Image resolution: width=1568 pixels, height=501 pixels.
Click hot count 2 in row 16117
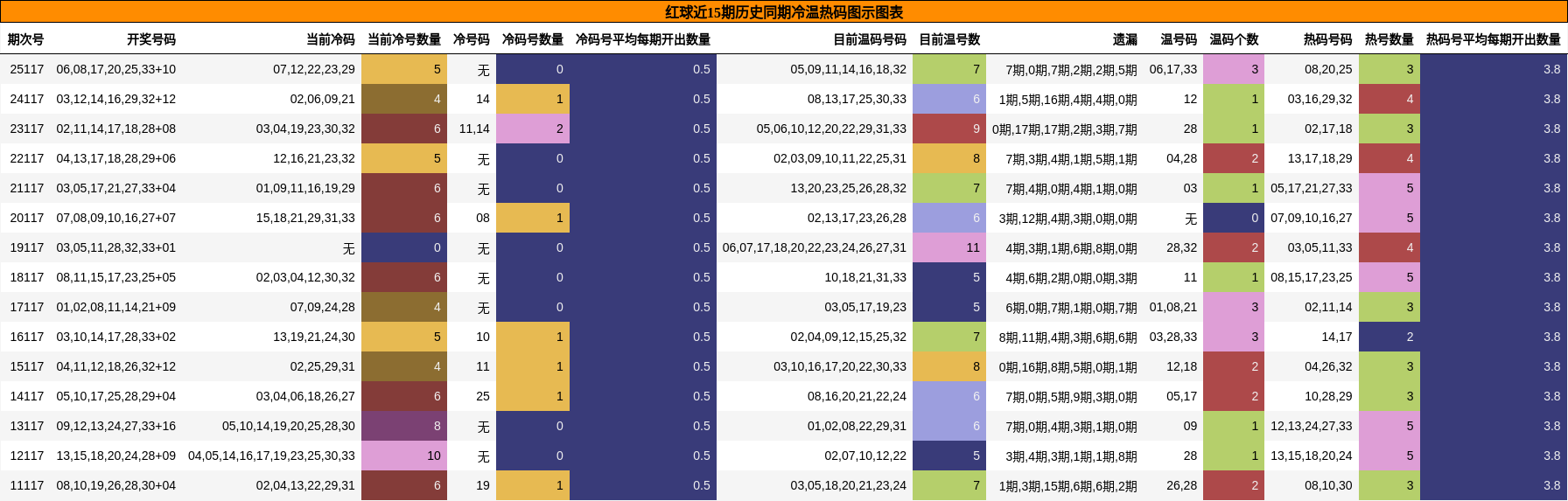pos(1389,337)
